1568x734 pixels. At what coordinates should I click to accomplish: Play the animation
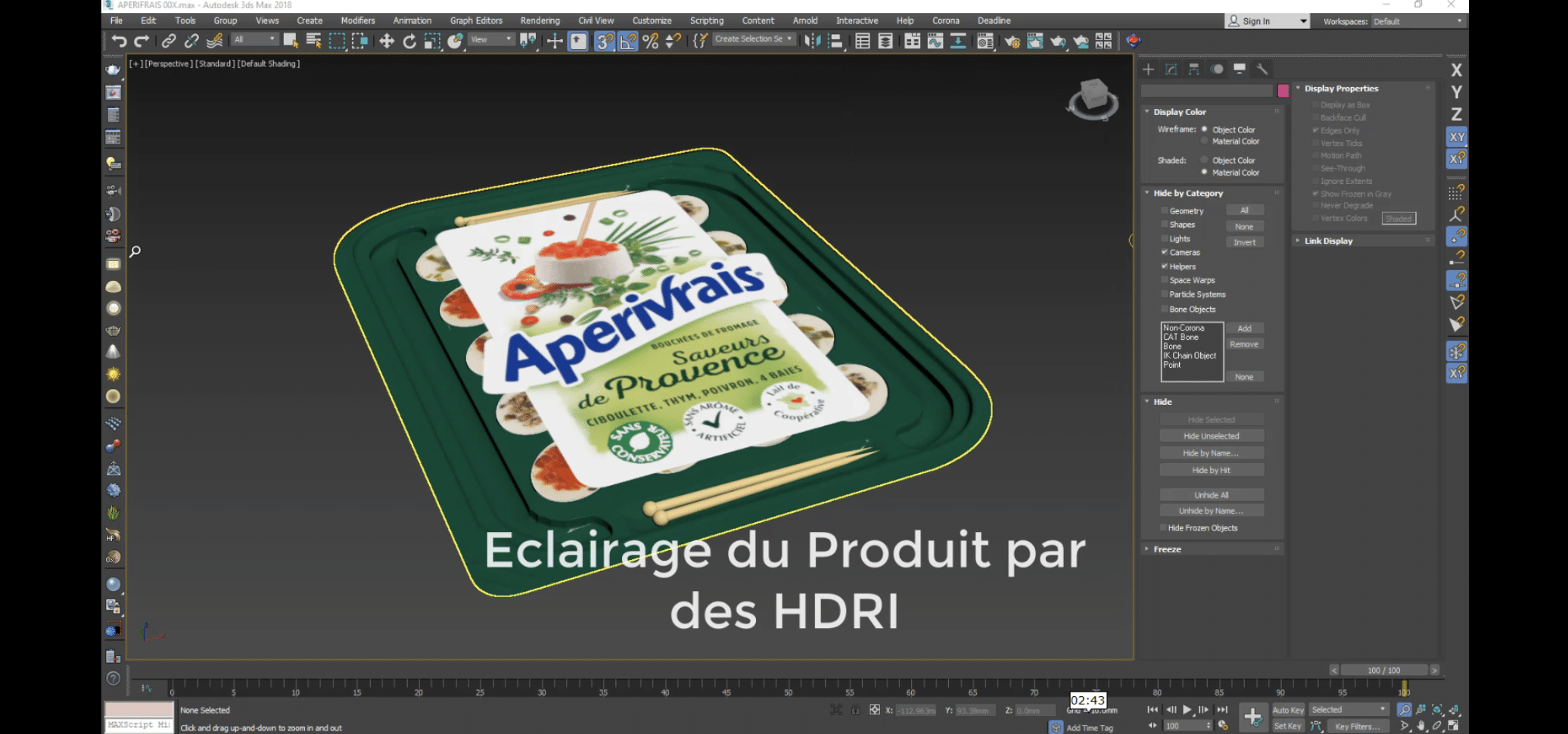click(1187, 710)
